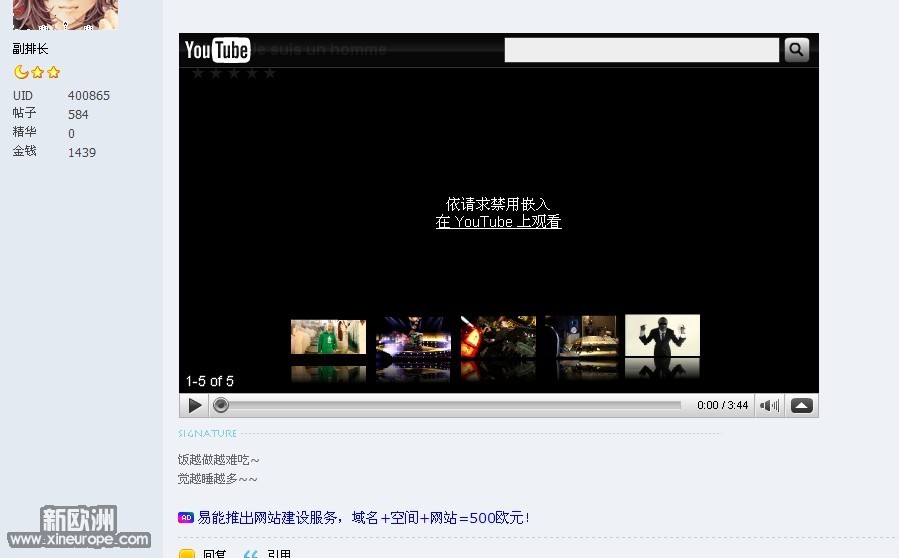
Task: Click the 精华 value 0
Action: pos(71,134)
